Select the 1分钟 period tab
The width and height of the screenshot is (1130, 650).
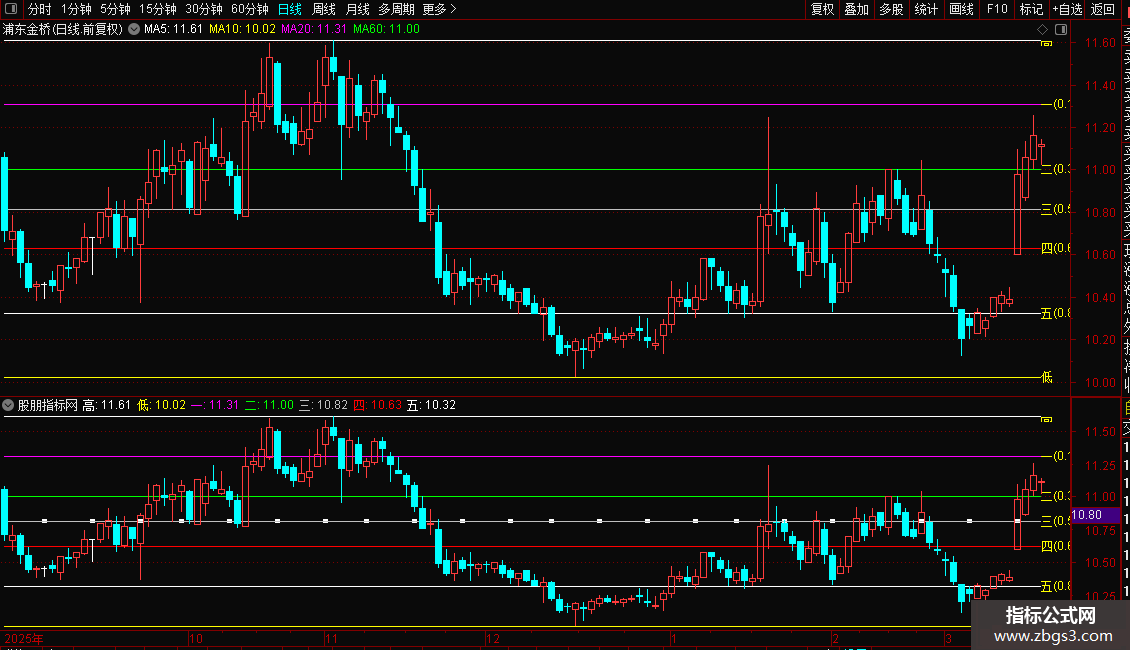tap(76, 9)
